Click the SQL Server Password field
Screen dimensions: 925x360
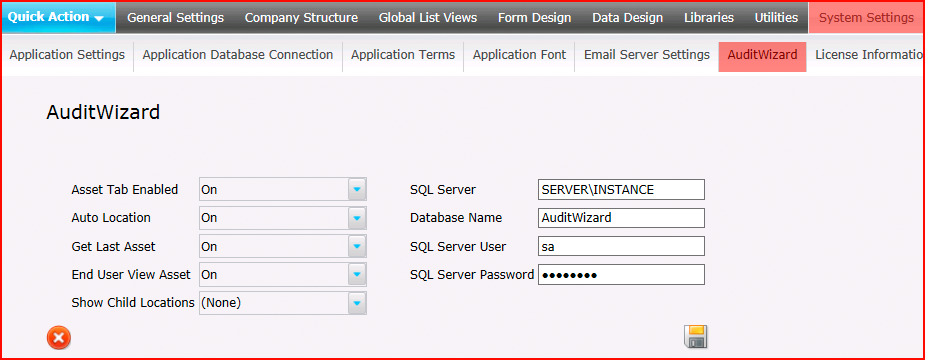tap(621, 274)
